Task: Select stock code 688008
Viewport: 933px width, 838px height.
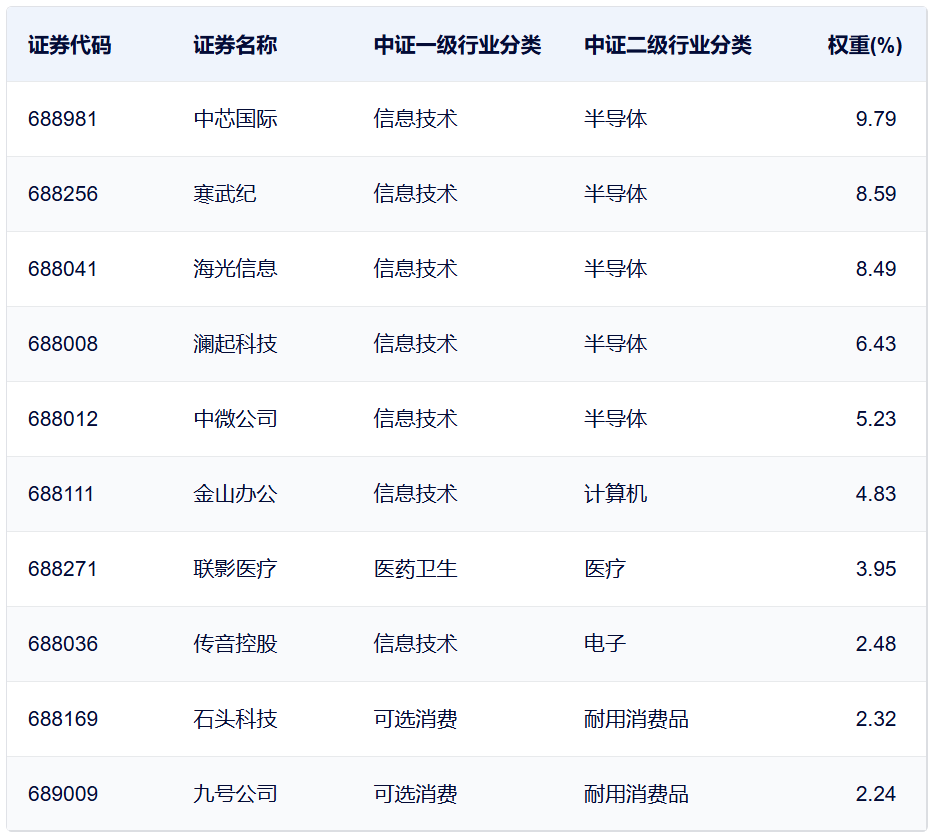Action: pos(62,344)
